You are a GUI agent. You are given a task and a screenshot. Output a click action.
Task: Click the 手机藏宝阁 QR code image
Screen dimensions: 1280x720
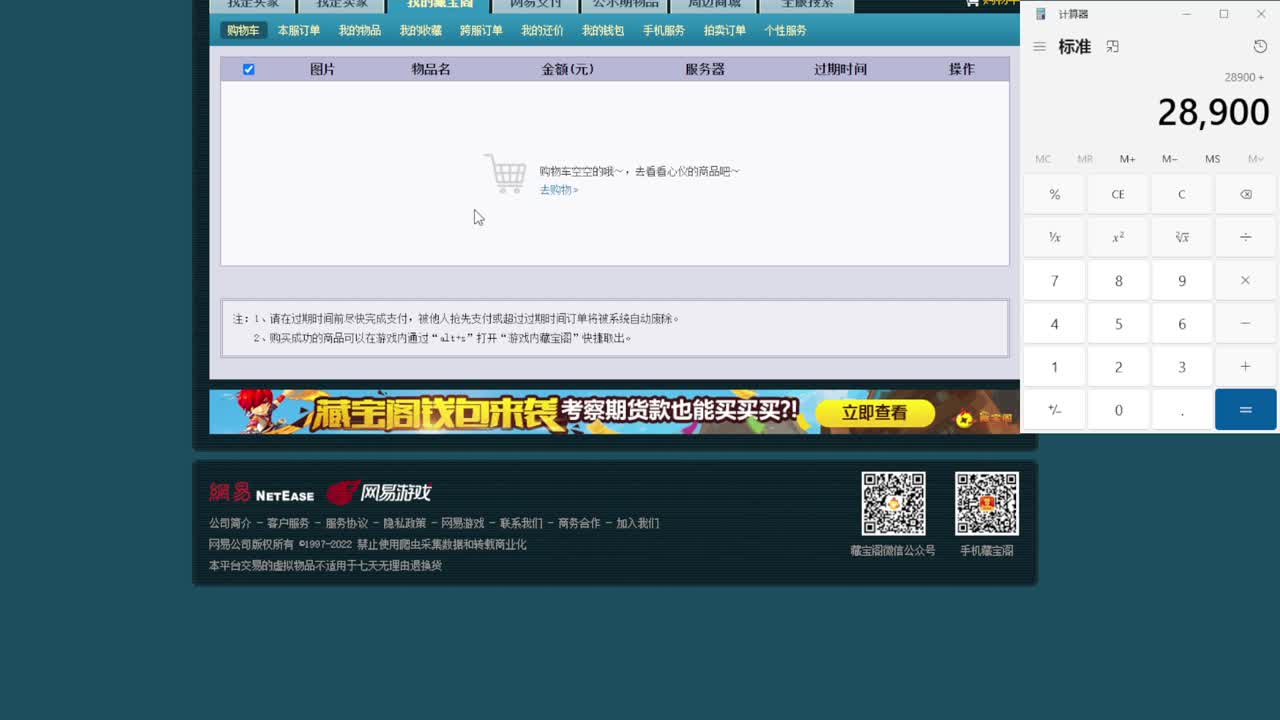[986, 504]
